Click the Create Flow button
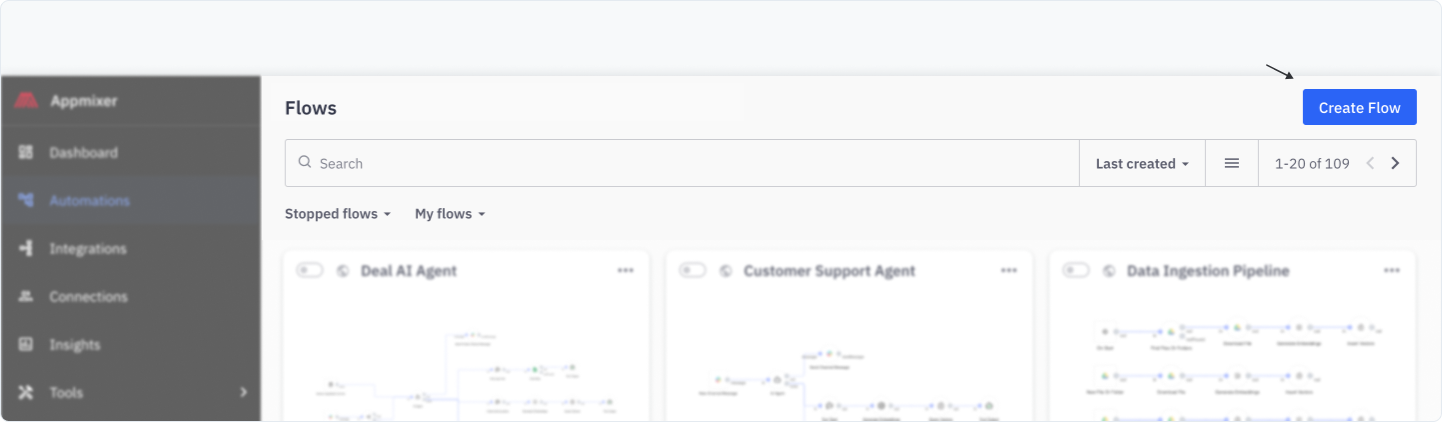Screen dimensions: 1442x422 tap(1359, 108)
